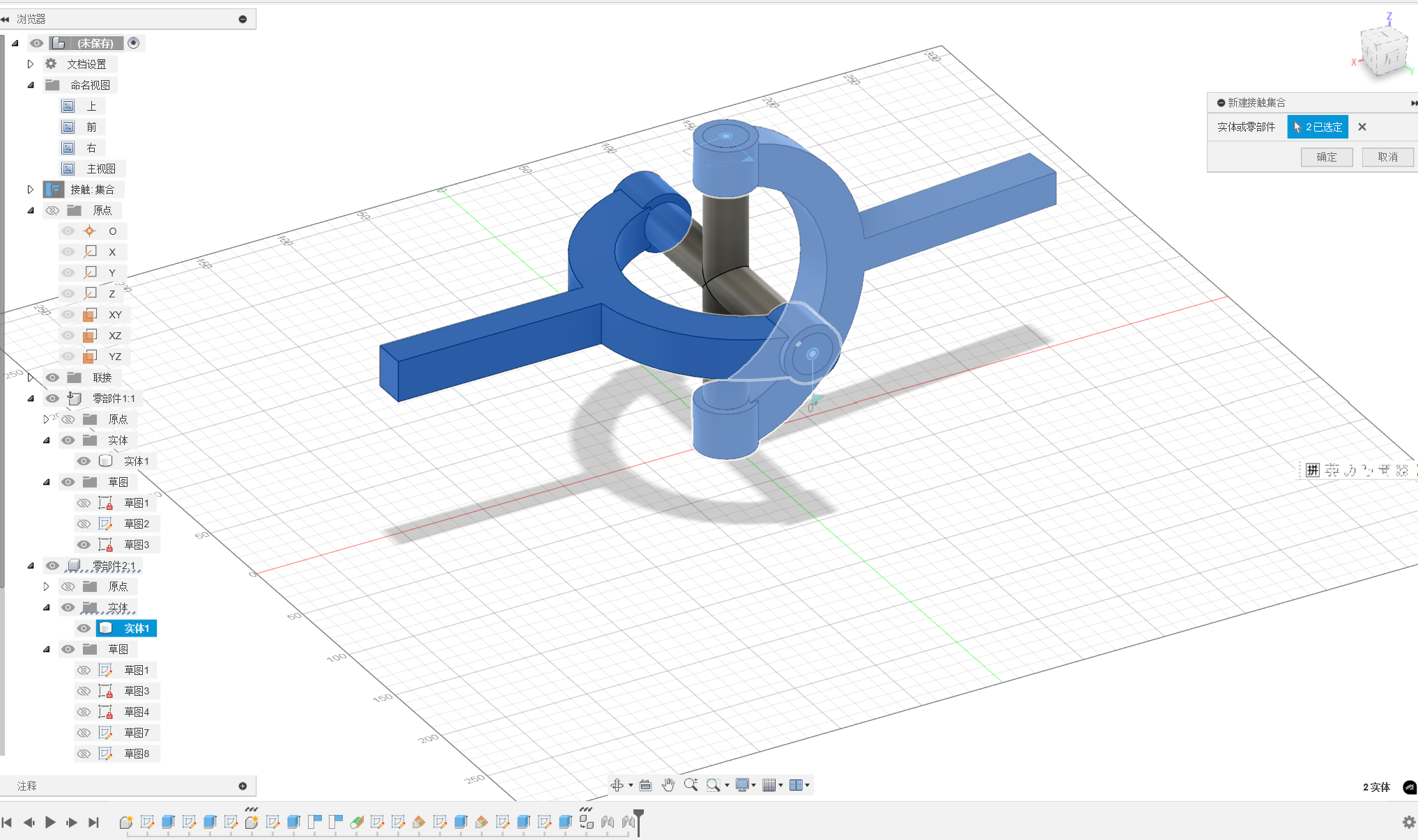Expand the 接触: 集合 node
1418x840 pixels.
click(x=30, y=189)
